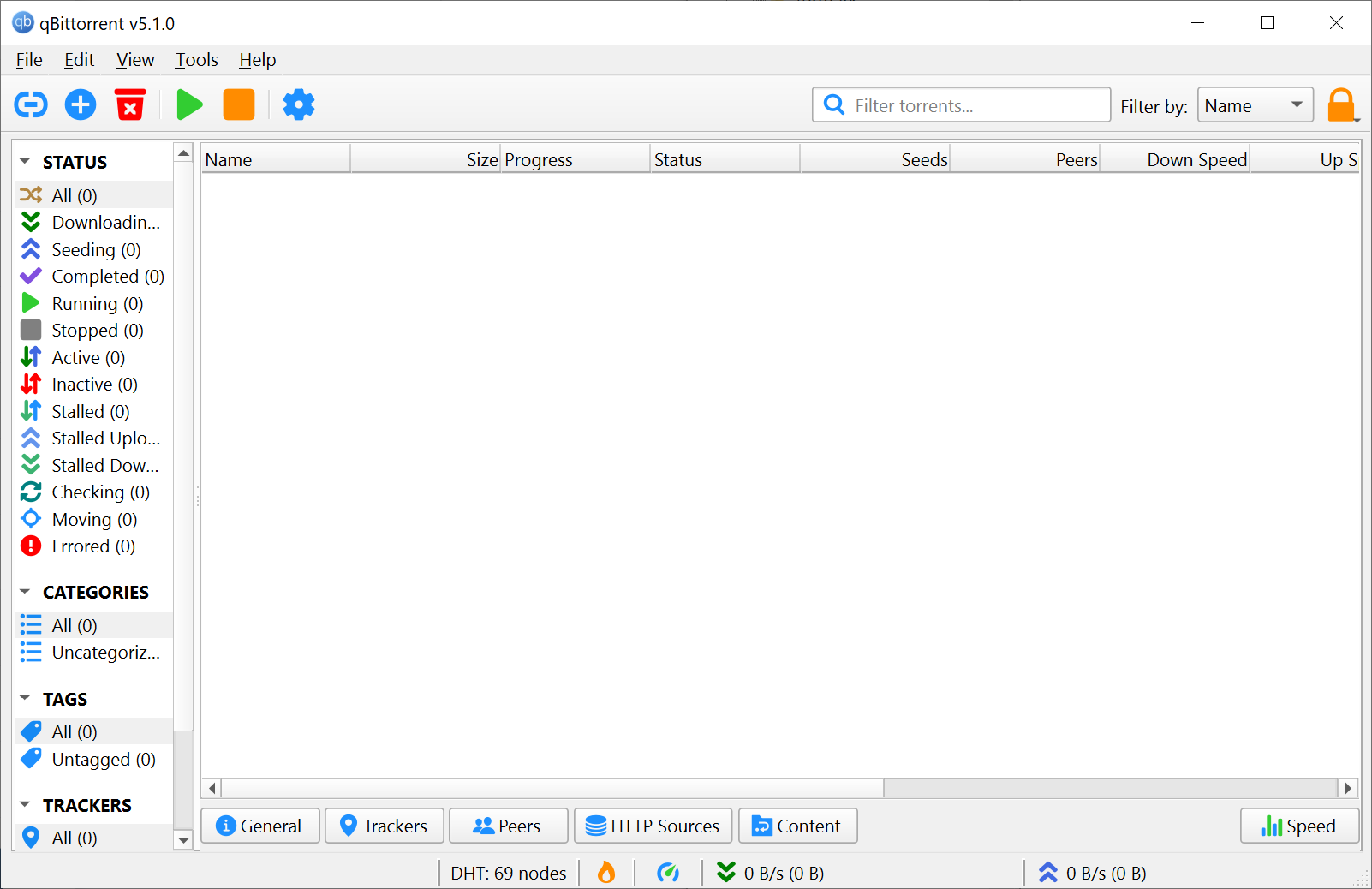Click the Add Torrent Link icon

point(31,104)
